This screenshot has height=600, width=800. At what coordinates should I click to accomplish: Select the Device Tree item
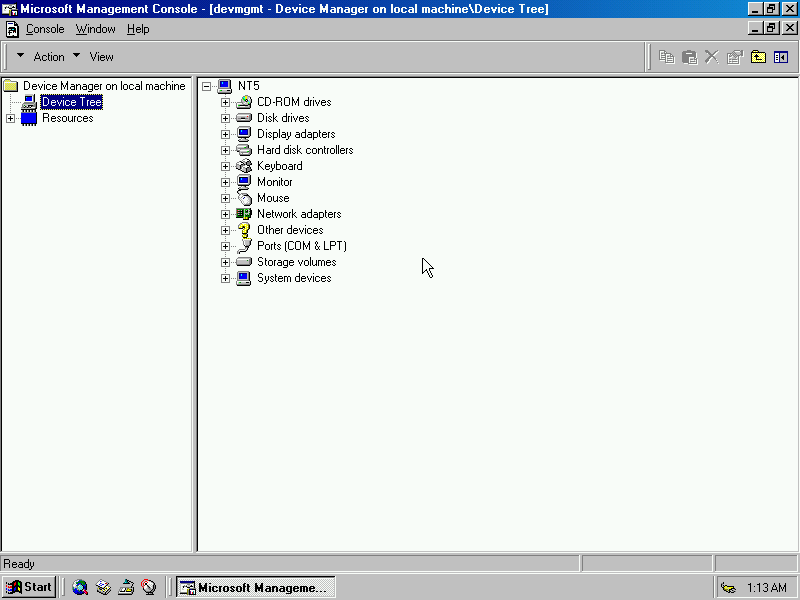(71, 102)
